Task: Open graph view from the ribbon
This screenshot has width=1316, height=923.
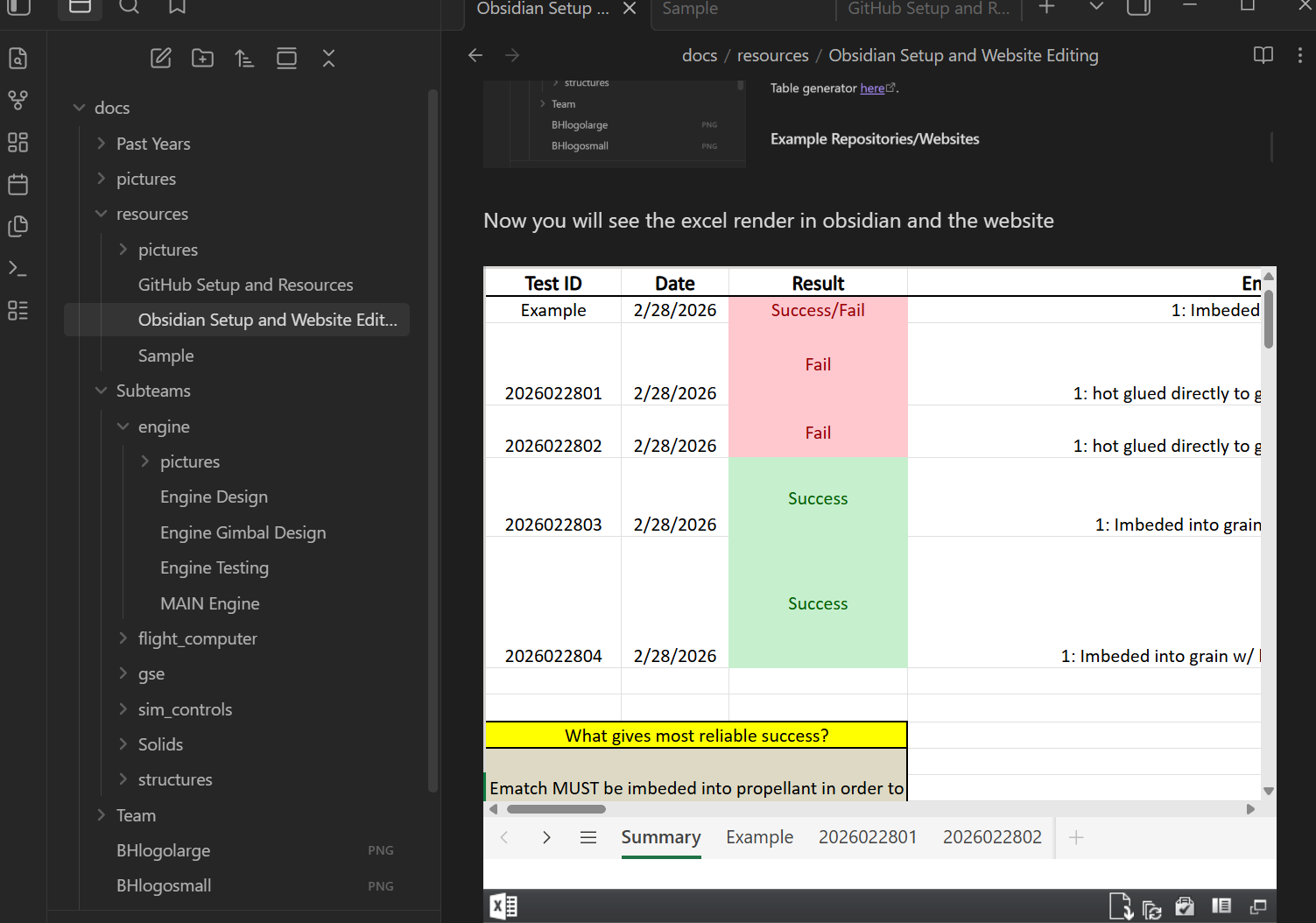Action: (18, 100)
